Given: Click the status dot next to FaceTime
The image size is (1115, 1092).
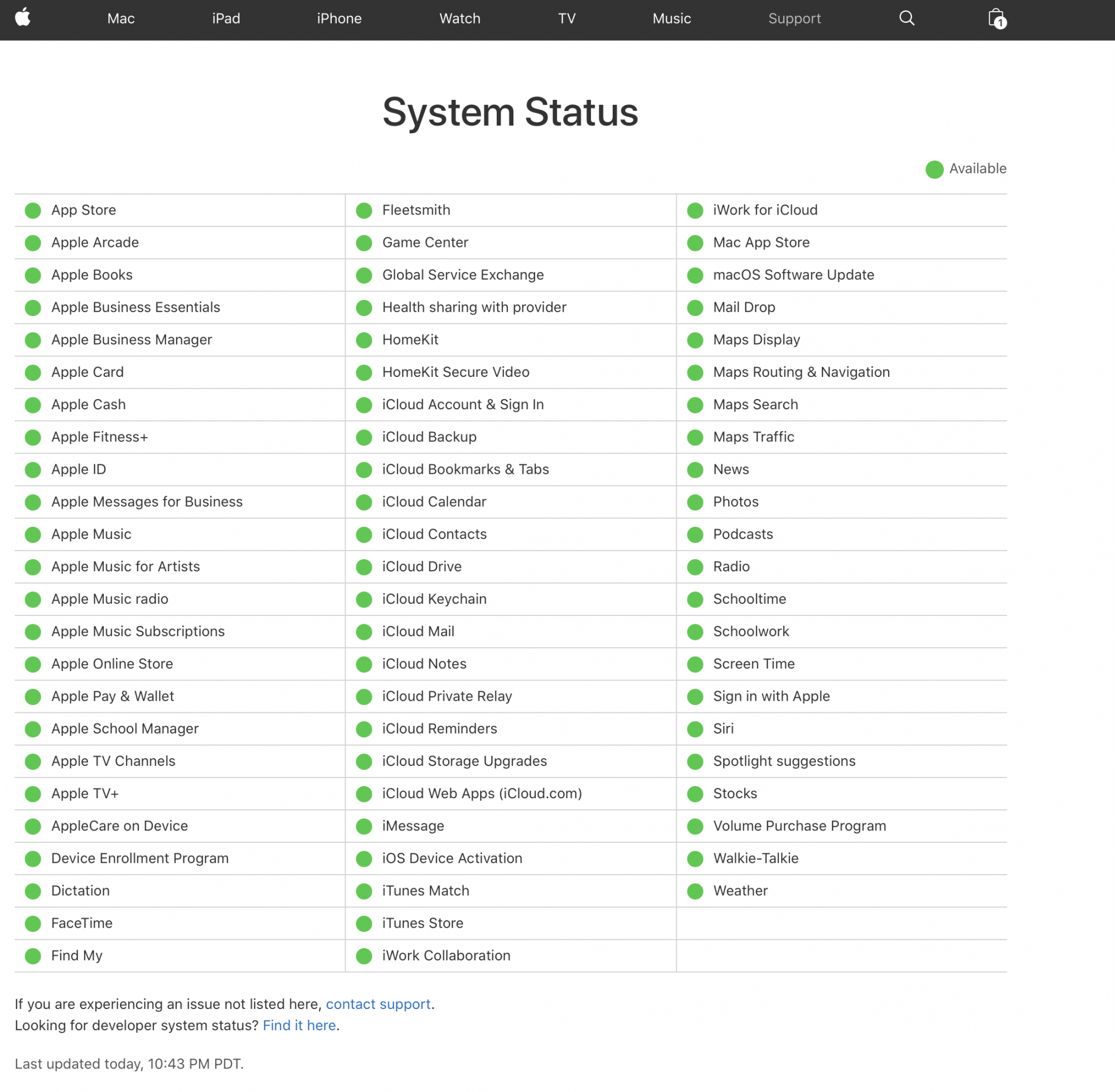Looking at the screenshot, I should click(33, 924).
